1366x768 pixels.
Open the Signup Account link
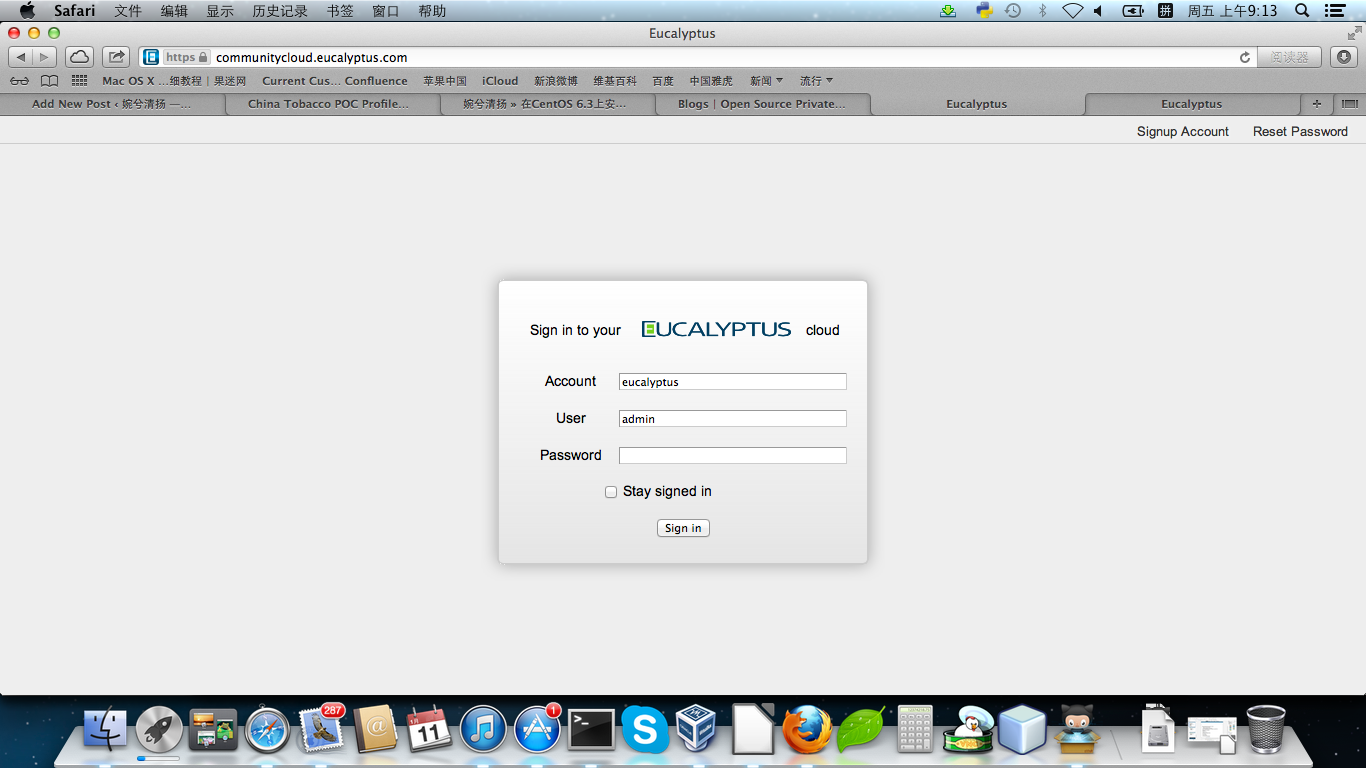coord(1183,131)
